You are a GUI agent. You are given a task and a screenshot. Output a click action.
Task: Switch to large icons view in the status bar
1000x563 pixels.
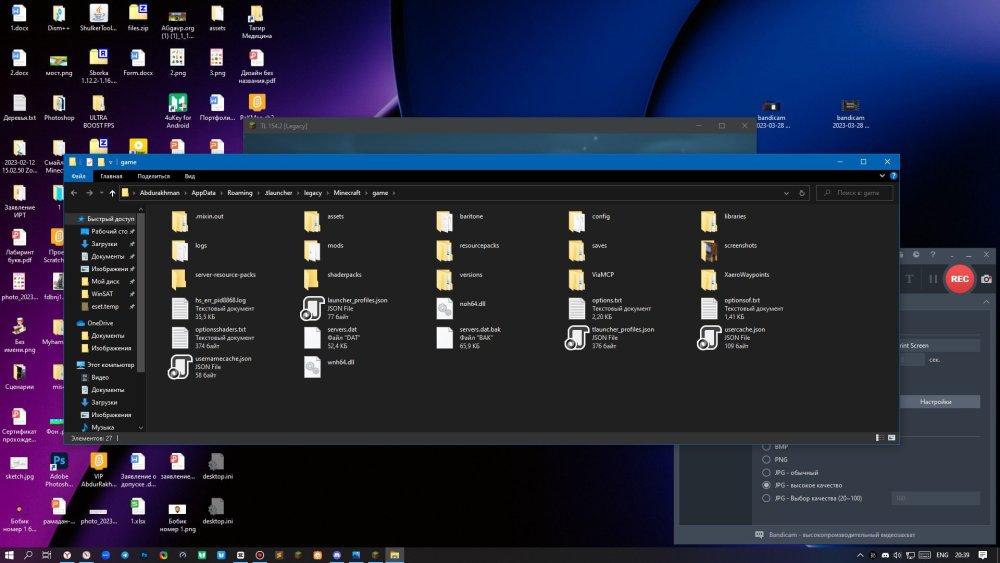pos(892,438)
